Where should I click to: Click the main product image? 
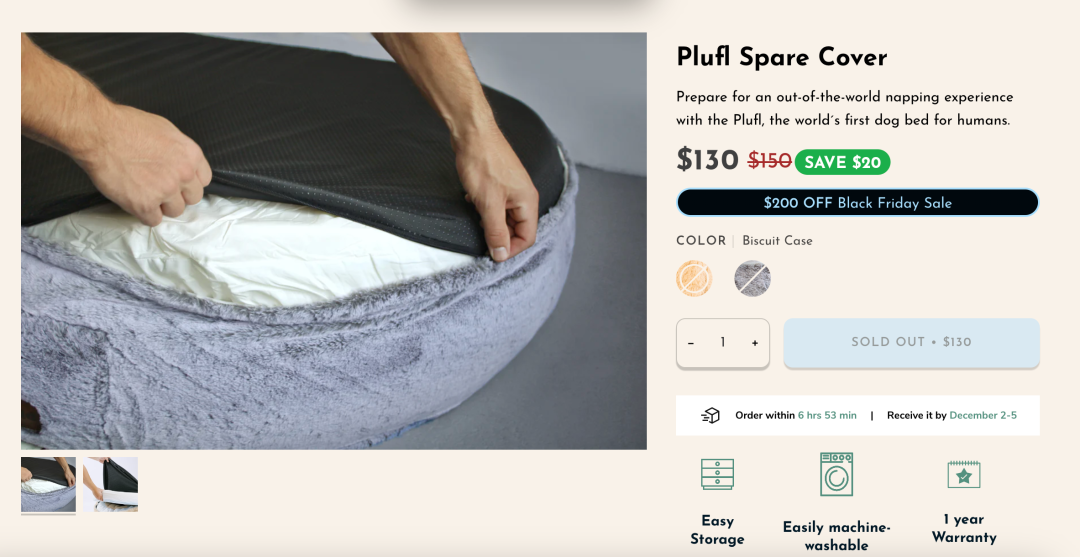[x=333, y=241]
